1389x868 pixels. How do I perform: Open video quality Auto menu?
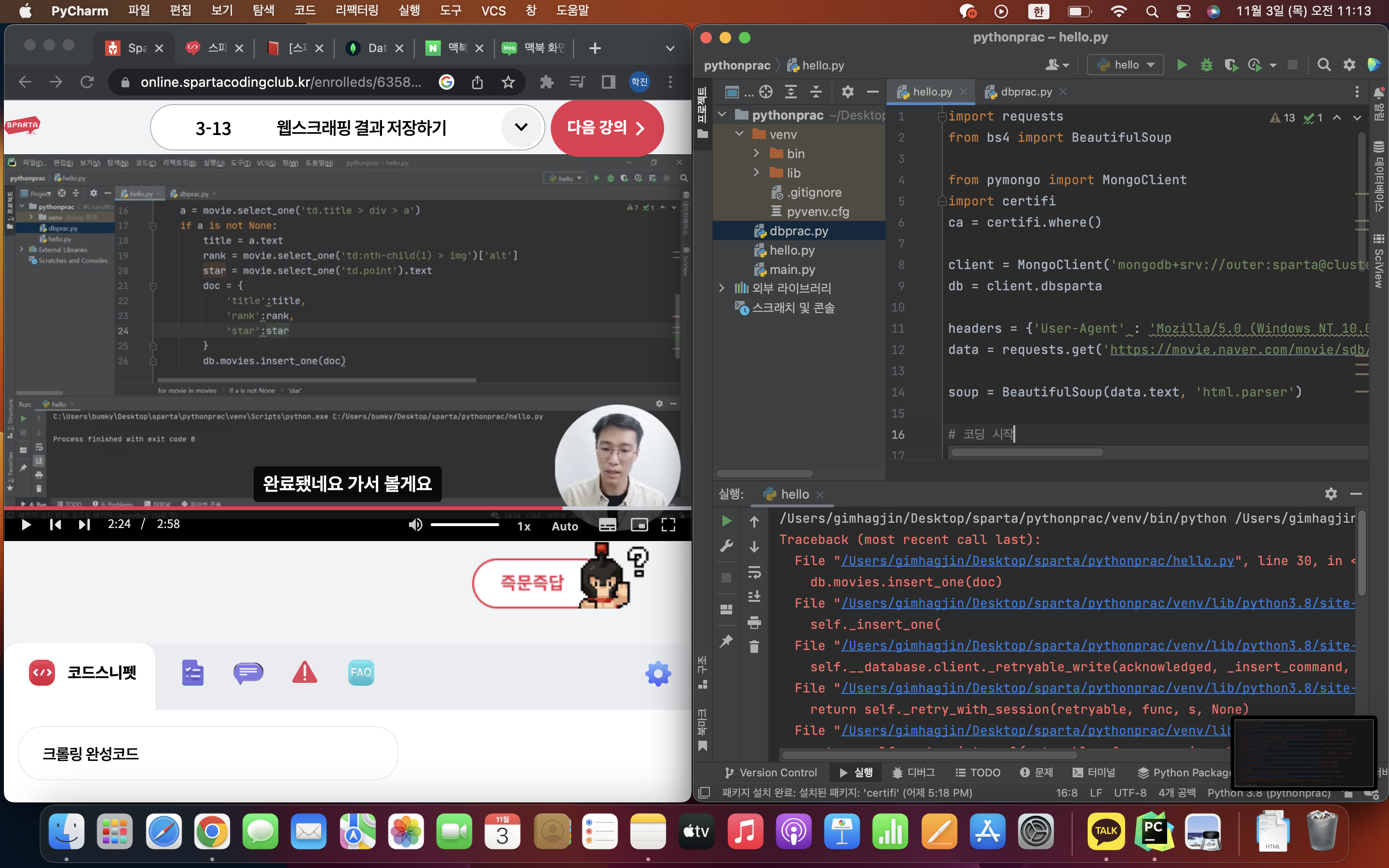565,526
